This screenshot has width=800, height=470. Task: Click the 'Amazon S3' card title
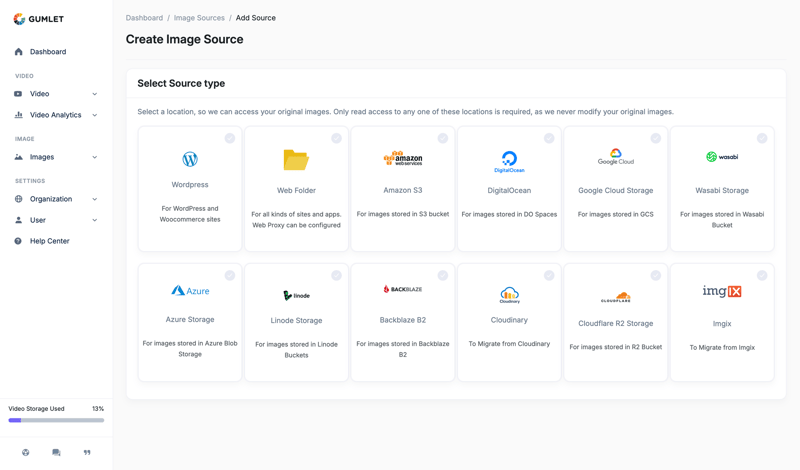point(403,190)
